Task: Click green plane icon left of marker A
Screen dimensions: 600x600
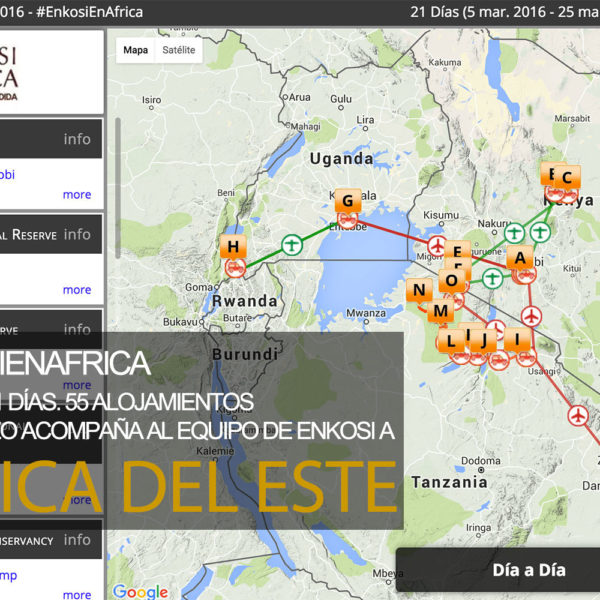Action: [492, 279]
